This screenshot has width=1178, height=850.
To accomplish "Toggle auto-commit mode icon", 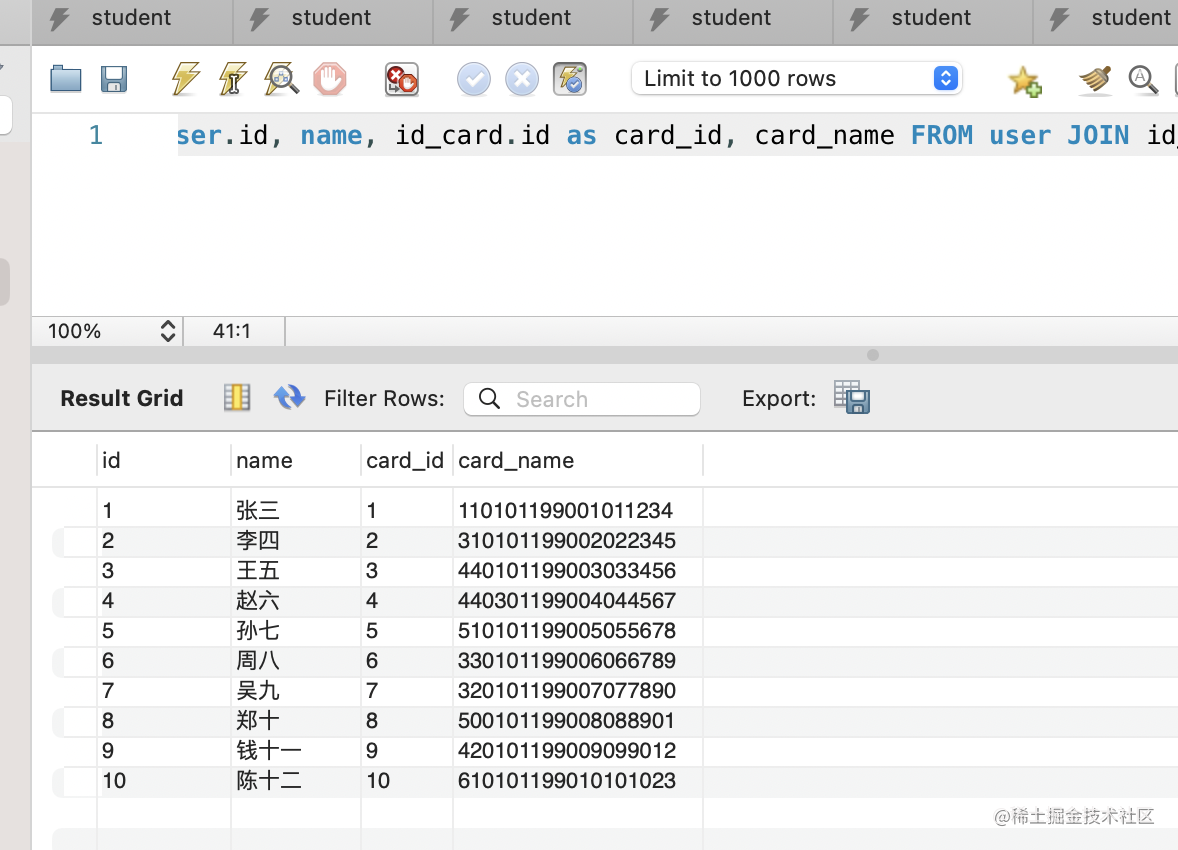I will [569, 79].
